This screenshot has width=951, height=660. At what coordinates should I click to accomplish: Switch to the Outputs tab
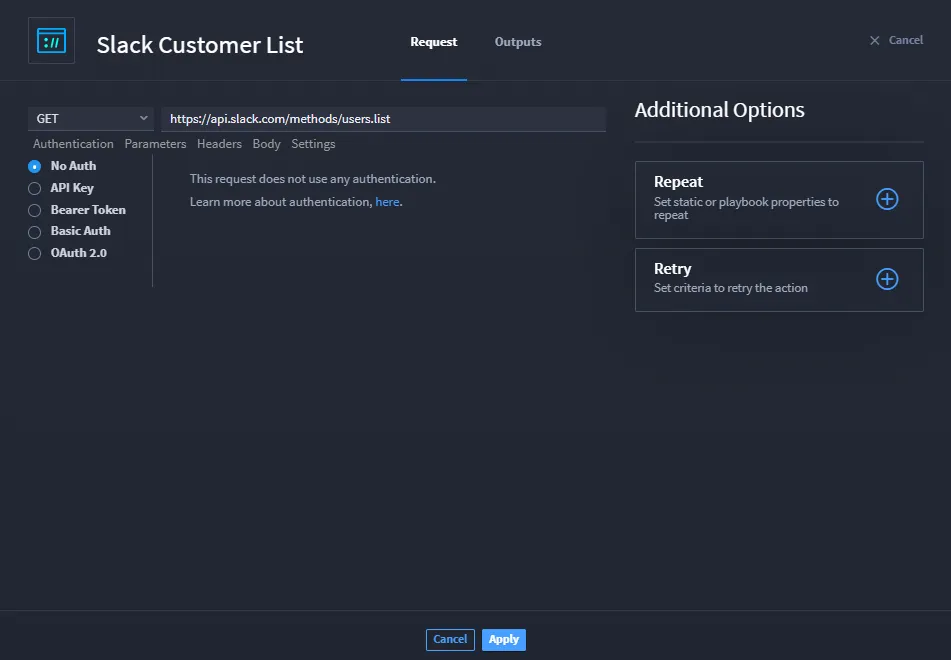coord(518,42)
